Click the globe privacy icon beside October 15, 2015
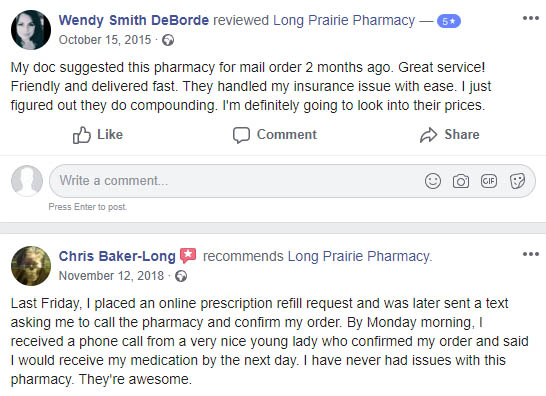546x396 pixels. click(x=168, y=40)
